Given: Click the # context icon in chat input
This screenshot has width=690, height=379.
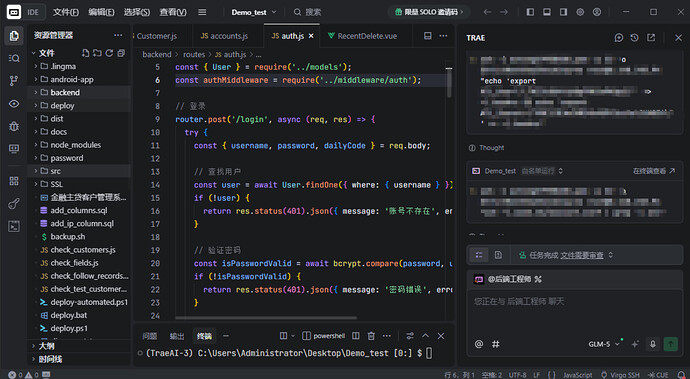Looking at the screenshot, I should 495,344.
